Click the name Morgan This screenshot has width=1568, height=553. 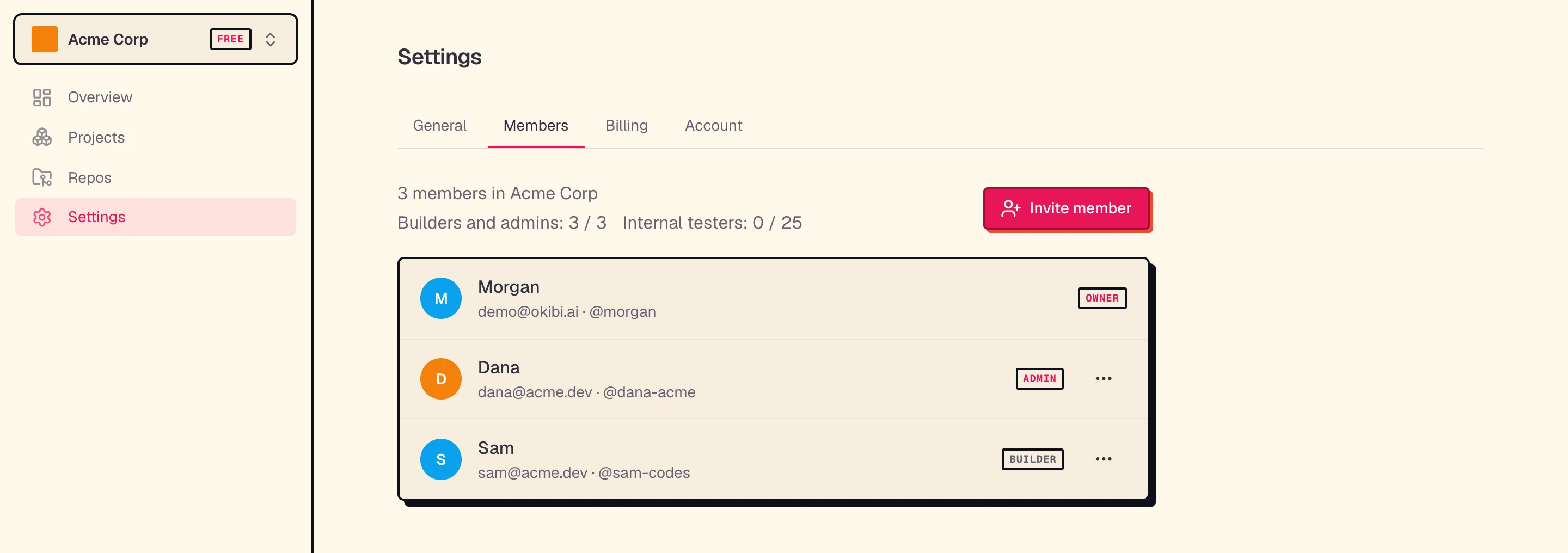[509, 286]
